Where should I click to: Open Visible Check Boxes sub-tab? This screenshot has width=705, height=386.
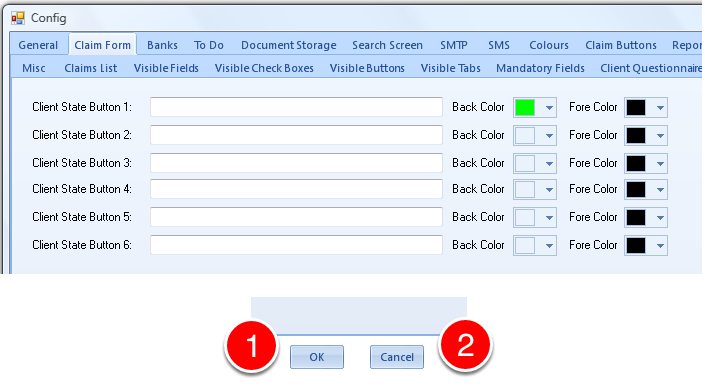click(x=264, y=68)
